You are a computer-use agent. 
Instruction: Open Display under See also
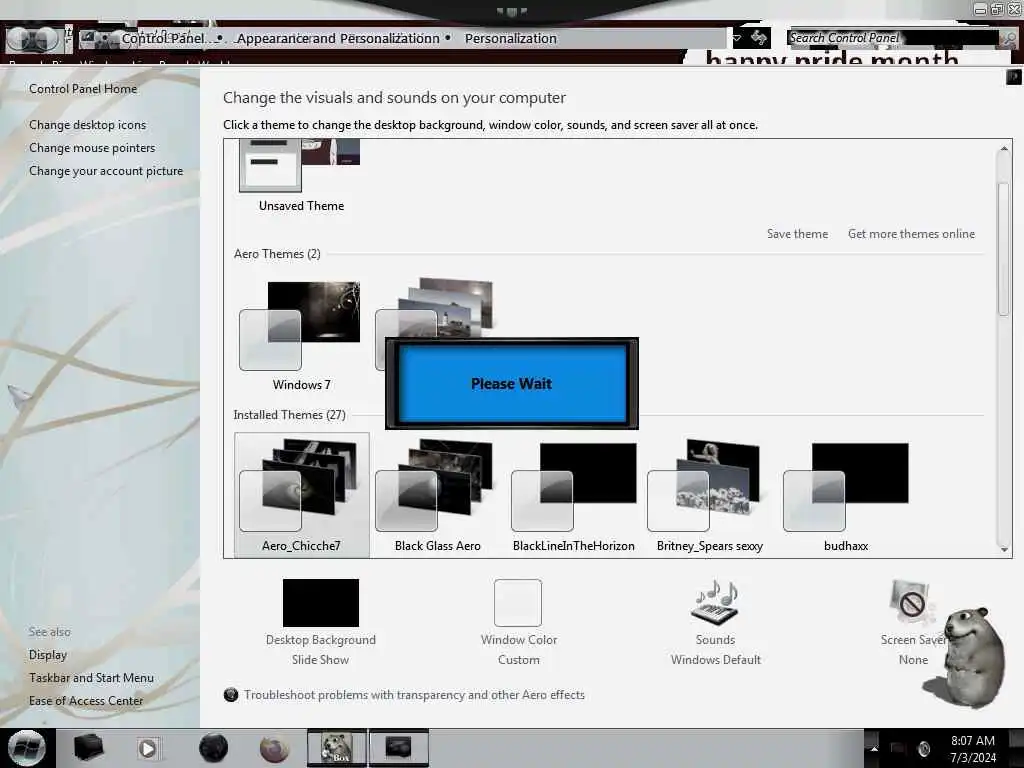pos(48,654)
